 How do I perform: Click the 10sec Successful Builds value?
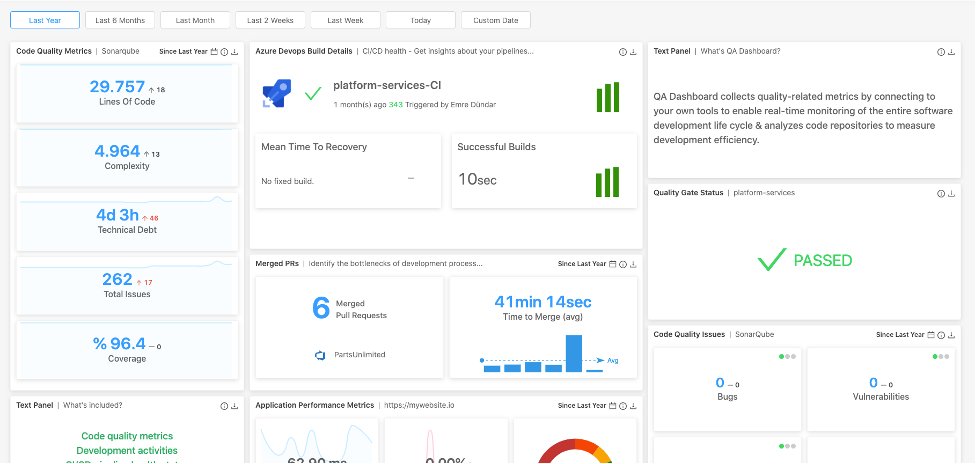pos(477,179)
